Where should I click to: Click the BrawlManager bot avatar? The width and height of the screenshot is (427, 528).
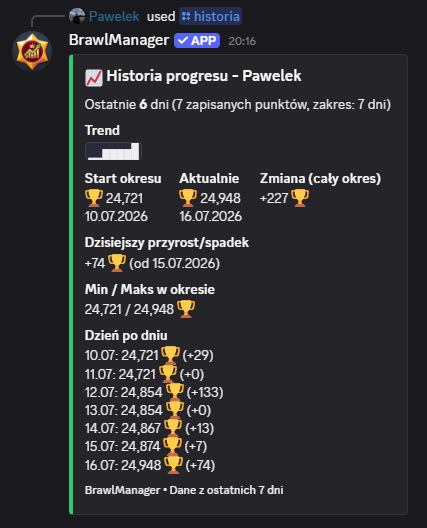coord(32,51)
